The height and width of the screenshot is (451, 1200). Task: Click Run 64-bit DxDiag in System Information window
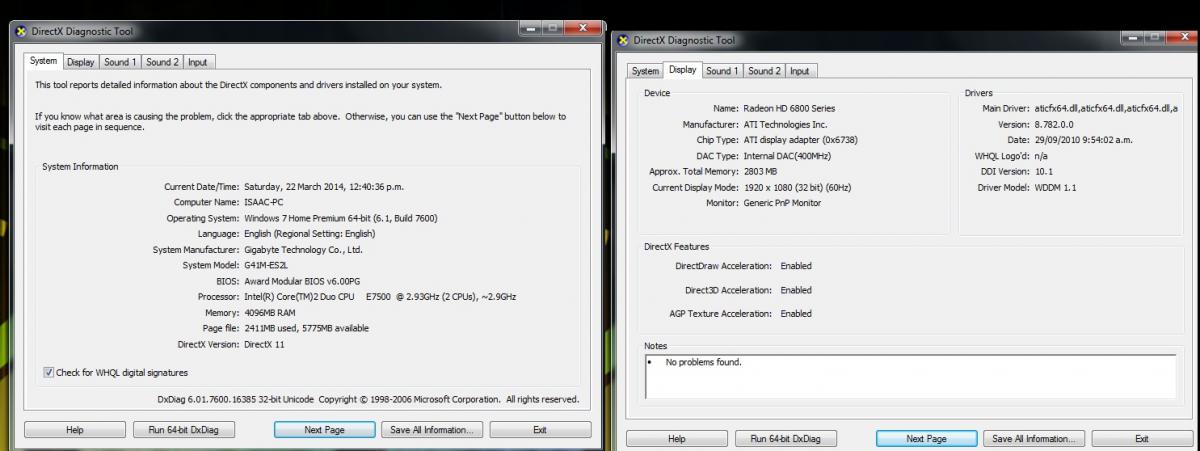pyautogui.click(x=183, y=430)
